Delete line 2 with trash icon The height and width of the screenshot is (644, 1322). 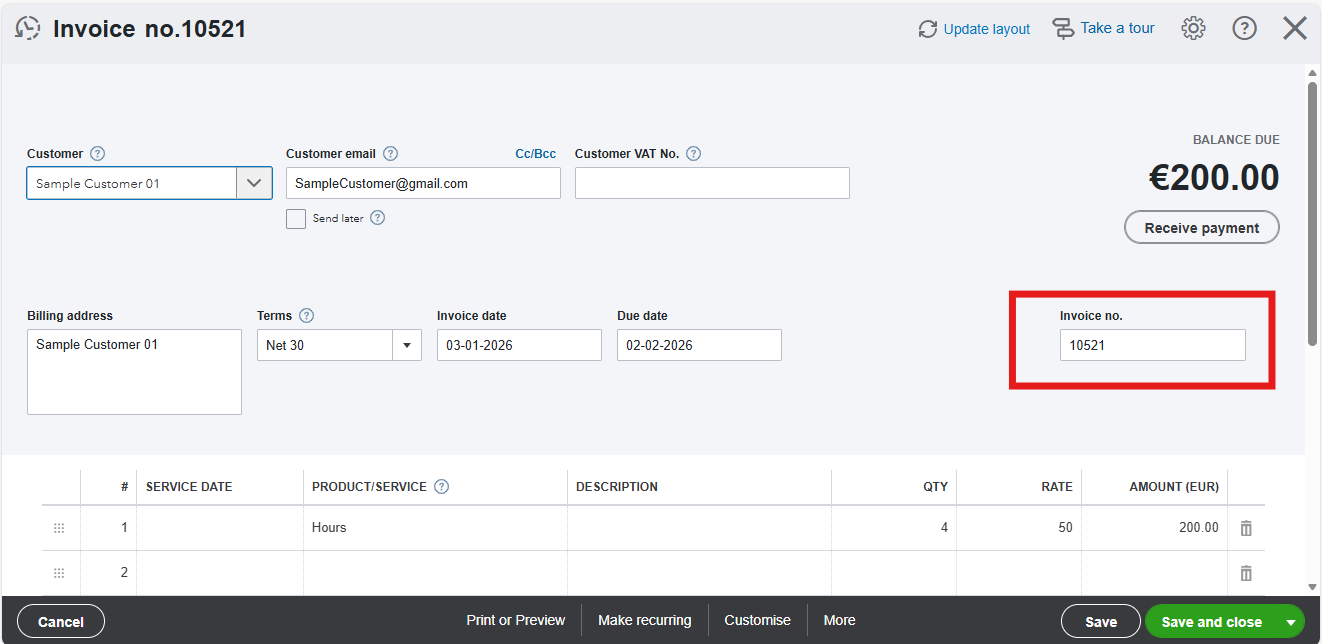(1246, 573)
